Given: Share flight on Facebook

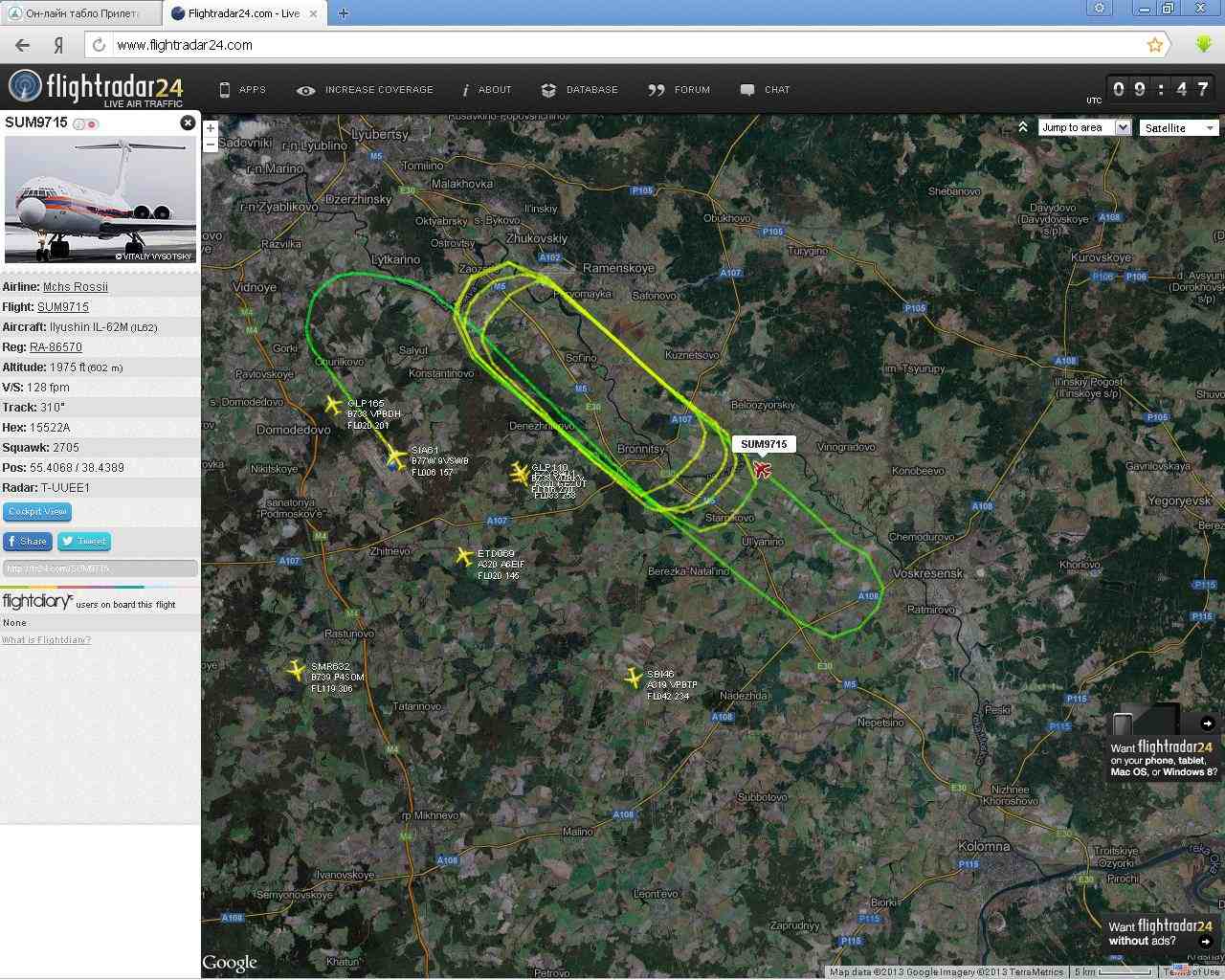Looking at the screenshot, I should click(x=27, y=542).
